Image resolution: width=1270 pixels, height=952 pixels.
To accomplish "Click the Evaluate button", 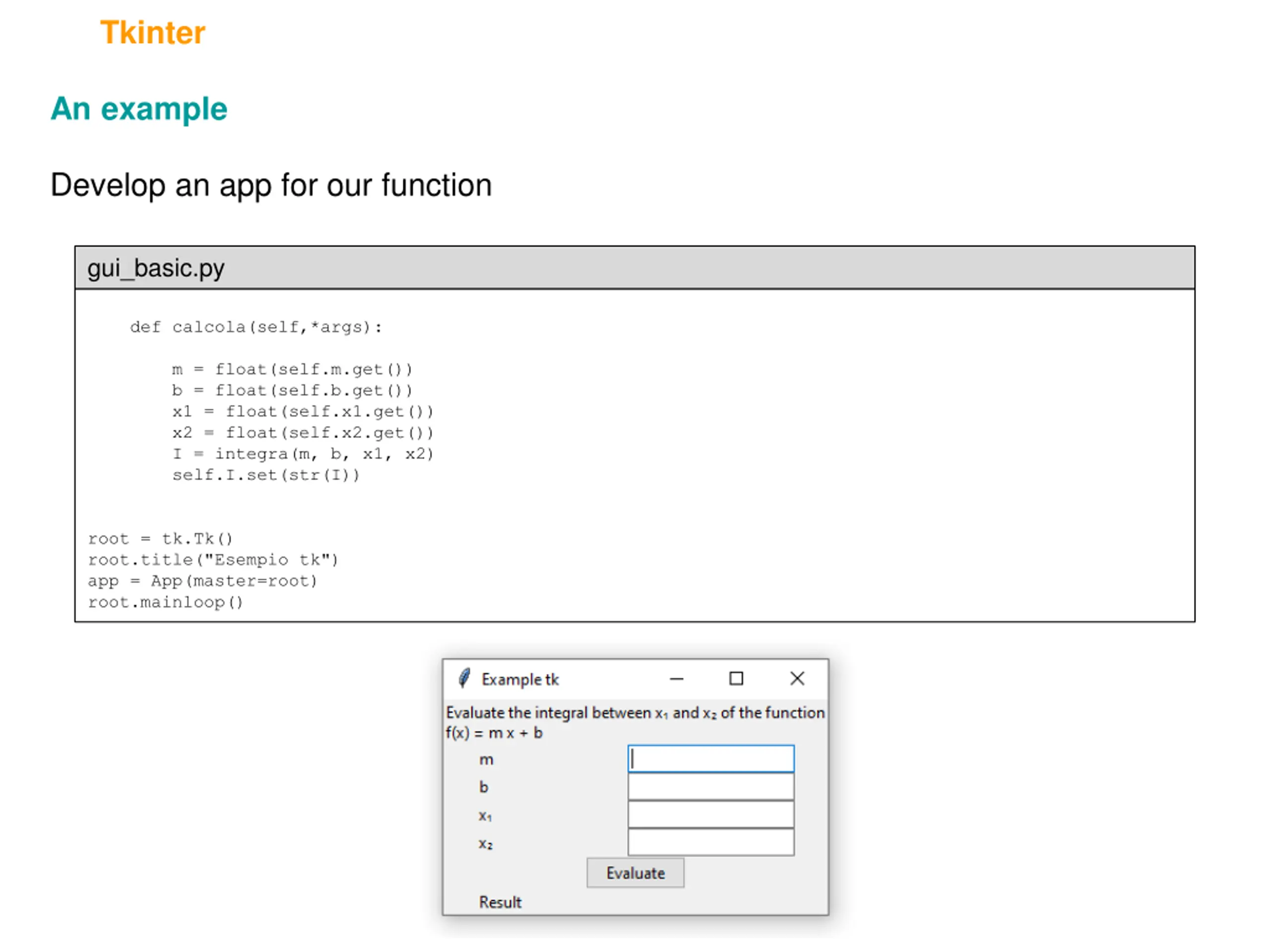I will click(635, 873).
